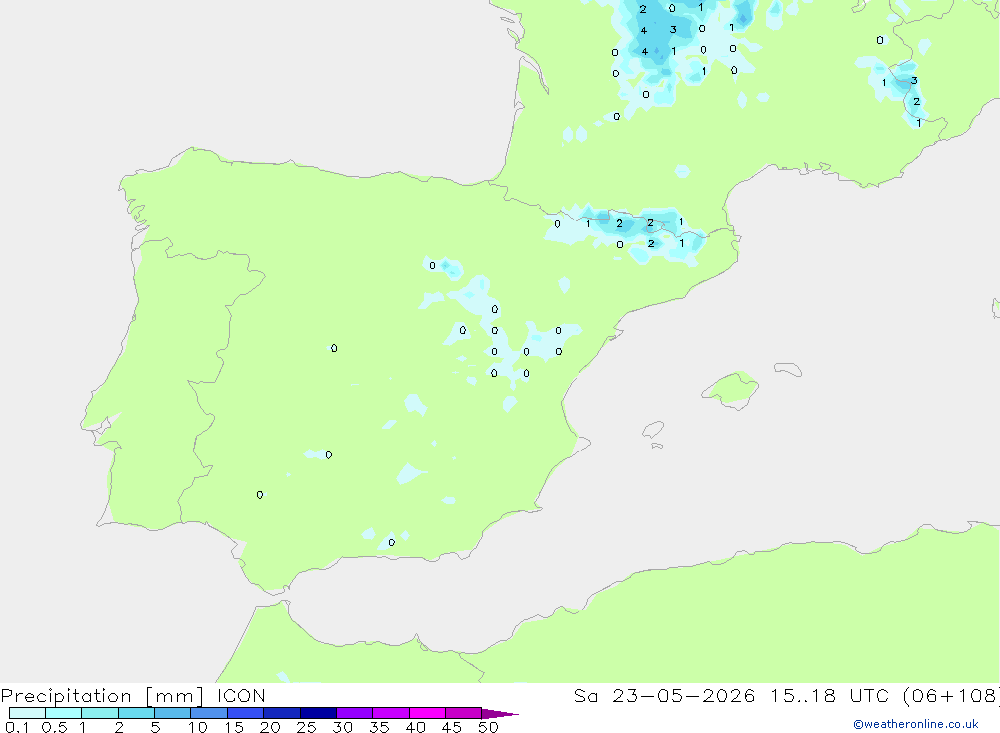
Task: Select the 40–45 mm magenta legend swatch
Action: 427,713
